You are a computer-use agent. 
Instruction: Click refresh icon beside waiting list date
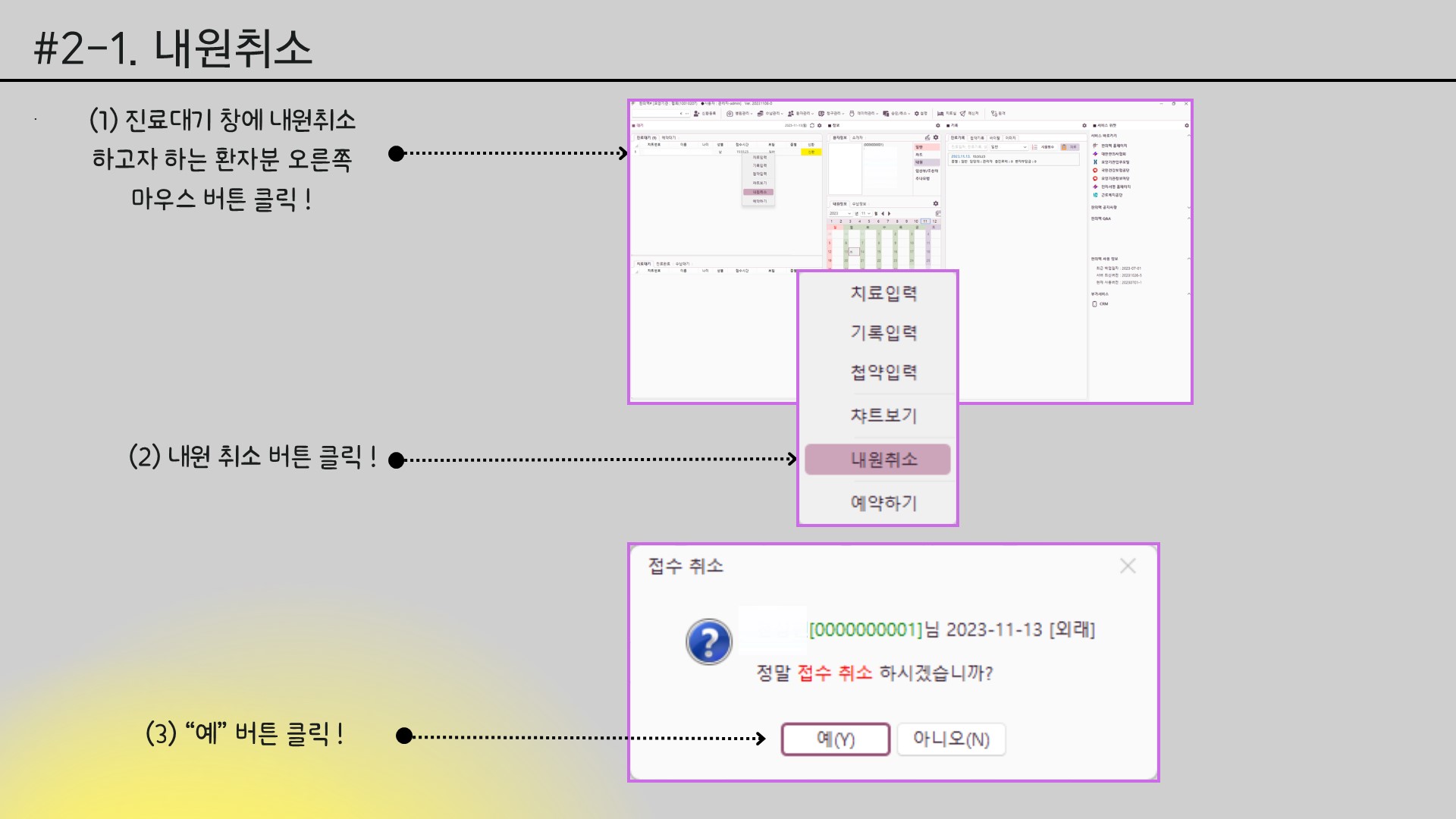tap(812, 125)
